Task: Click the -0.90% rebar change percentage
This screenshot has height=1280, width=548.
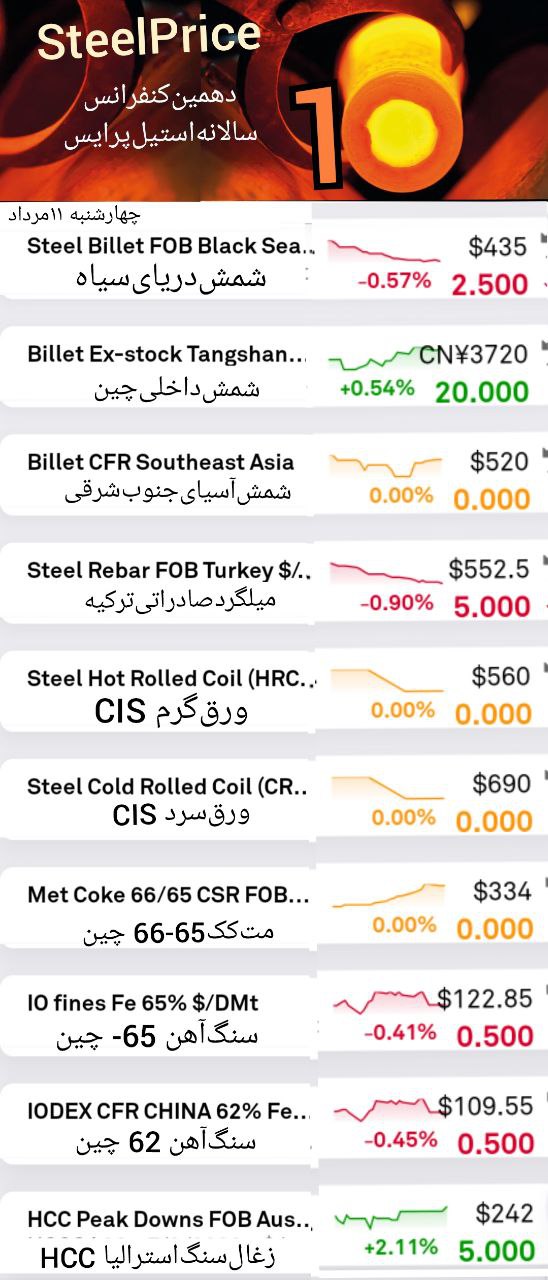Action: [x=396, y=603]
